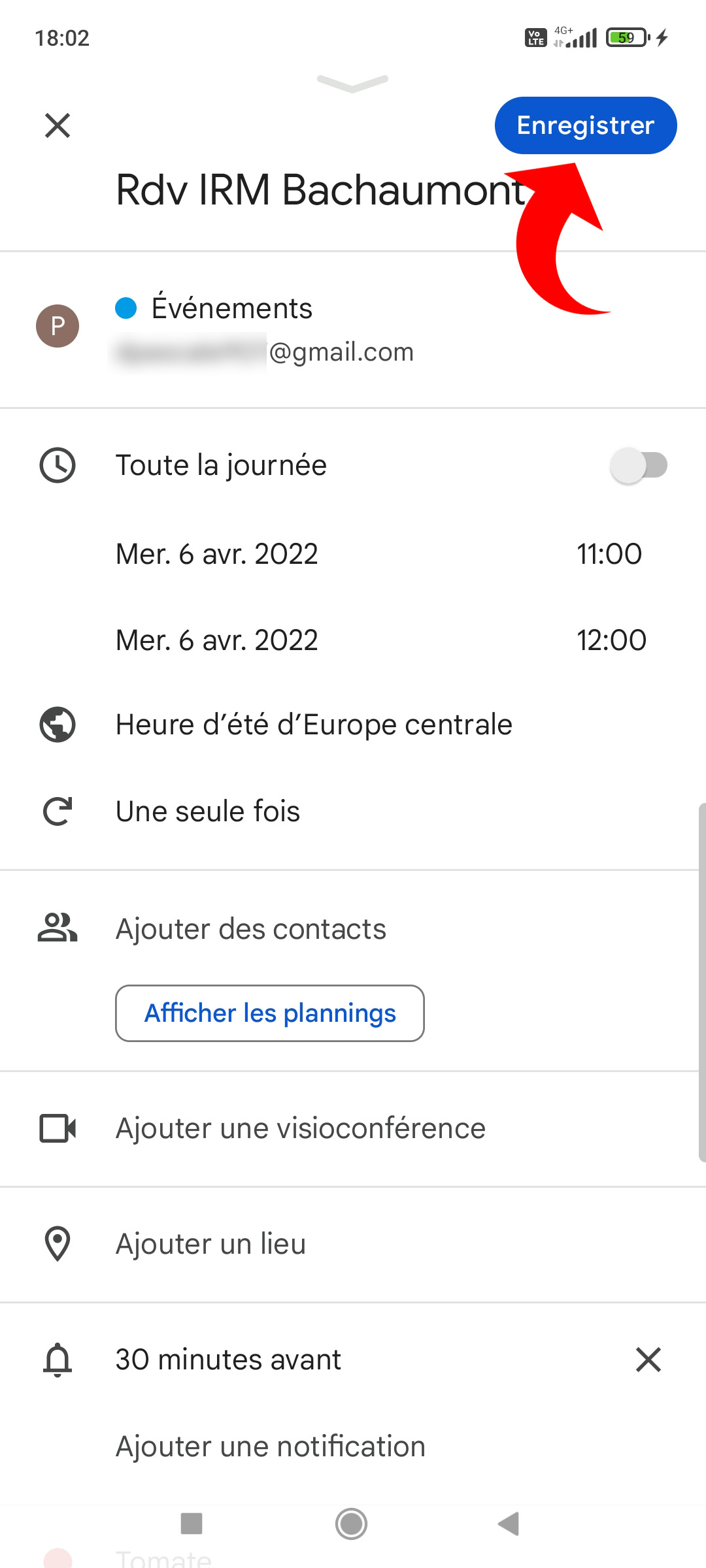Tap the contacts people icon

click(x=58, y=928)
